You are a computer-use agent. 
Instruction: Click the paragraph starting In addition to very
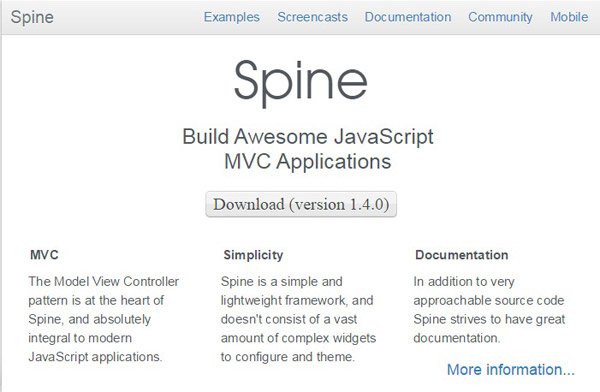click(x=489, y=310)
